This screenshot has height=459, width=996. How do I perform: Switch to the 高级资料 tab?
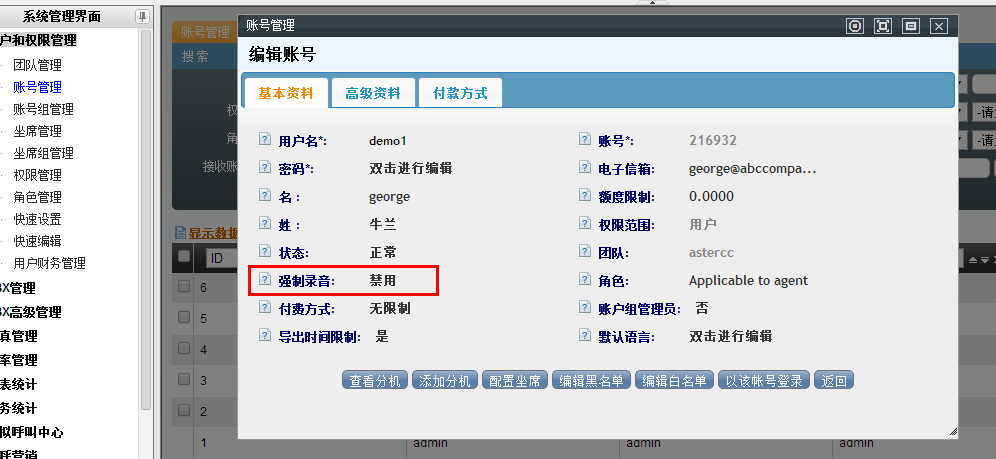(372, 93)
